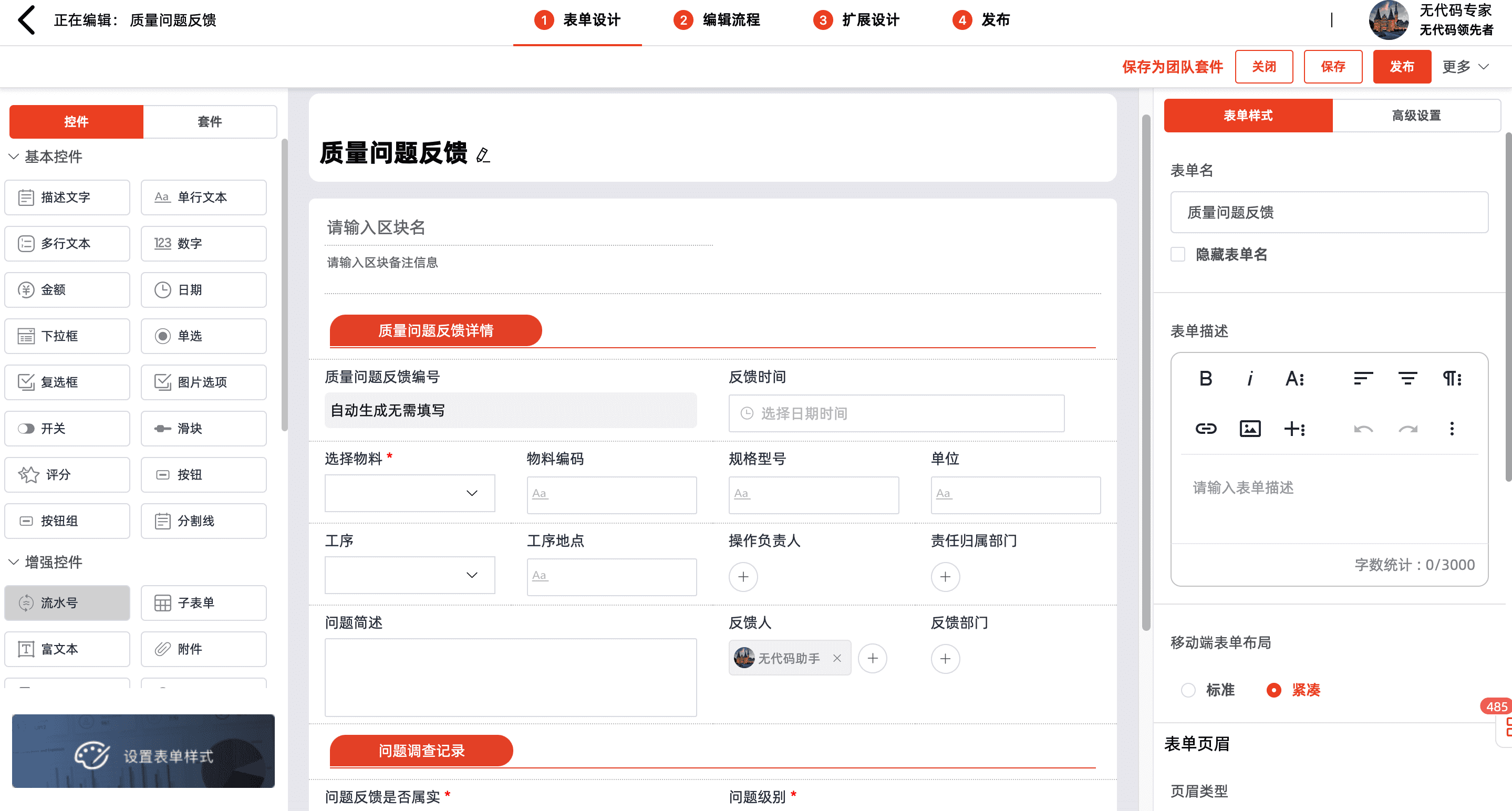Switch to the 高级设置 tab
Screen dimensions: 1512x811
[x=1416, y=116]
